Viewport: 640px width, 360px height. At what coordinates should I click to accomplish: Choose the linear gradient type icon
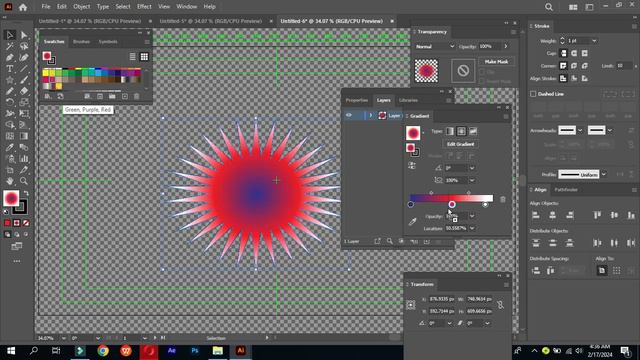pyautogui.click(x=449, y=131)
